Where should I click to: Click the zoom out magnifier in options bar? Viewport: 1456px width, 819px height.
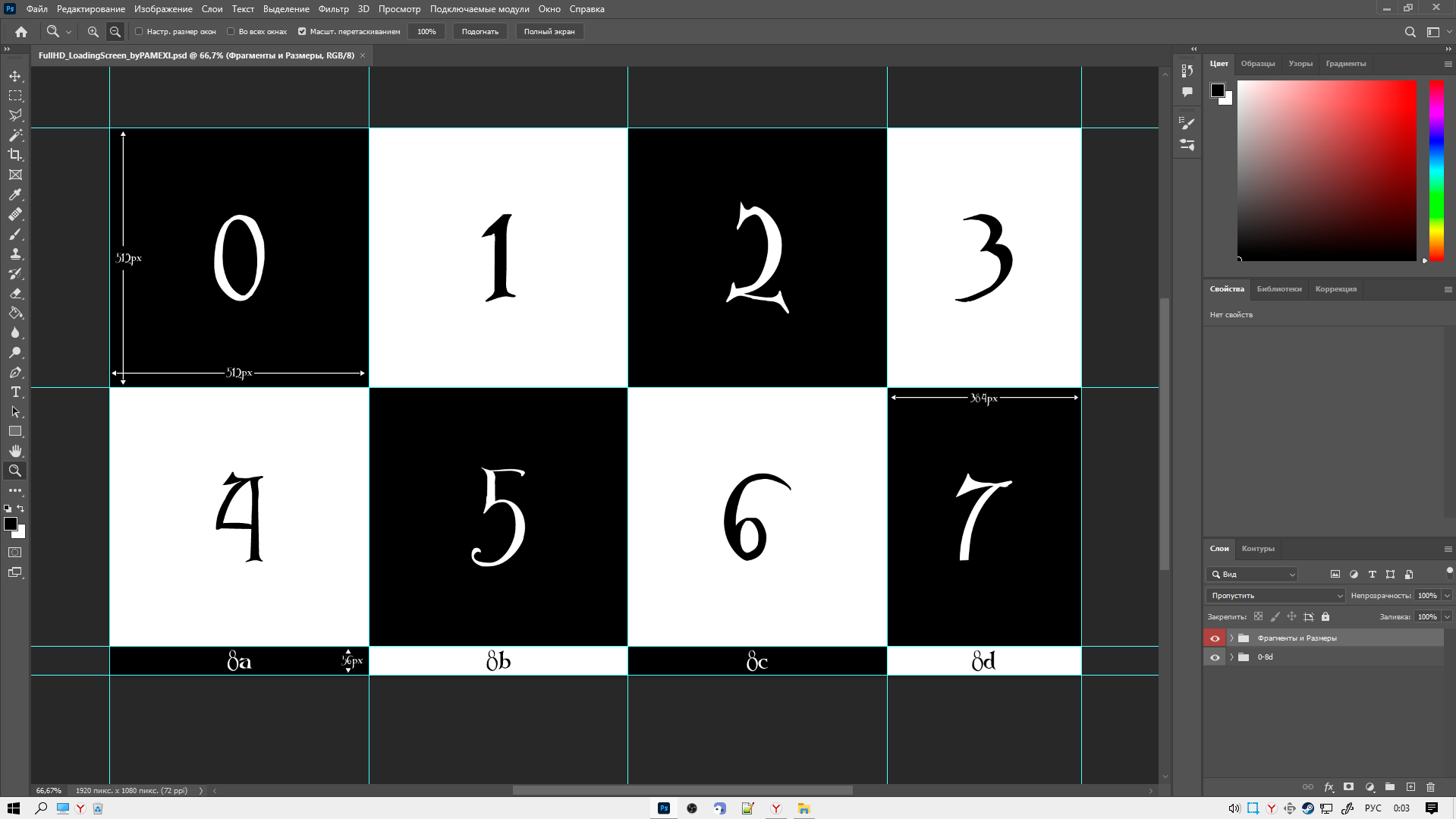115,32
